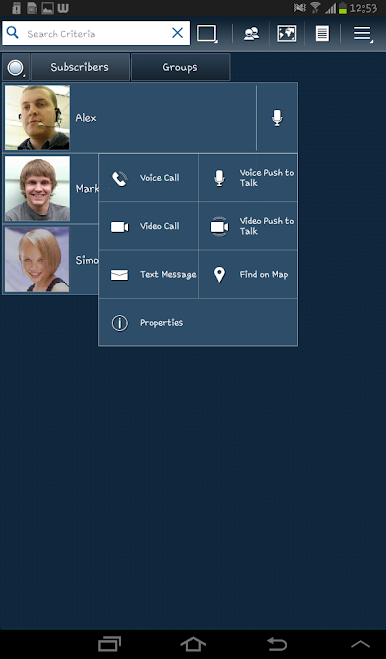Tap the microphone button in Alex's row
Viewport: 386px width, 659px height.
277,118
